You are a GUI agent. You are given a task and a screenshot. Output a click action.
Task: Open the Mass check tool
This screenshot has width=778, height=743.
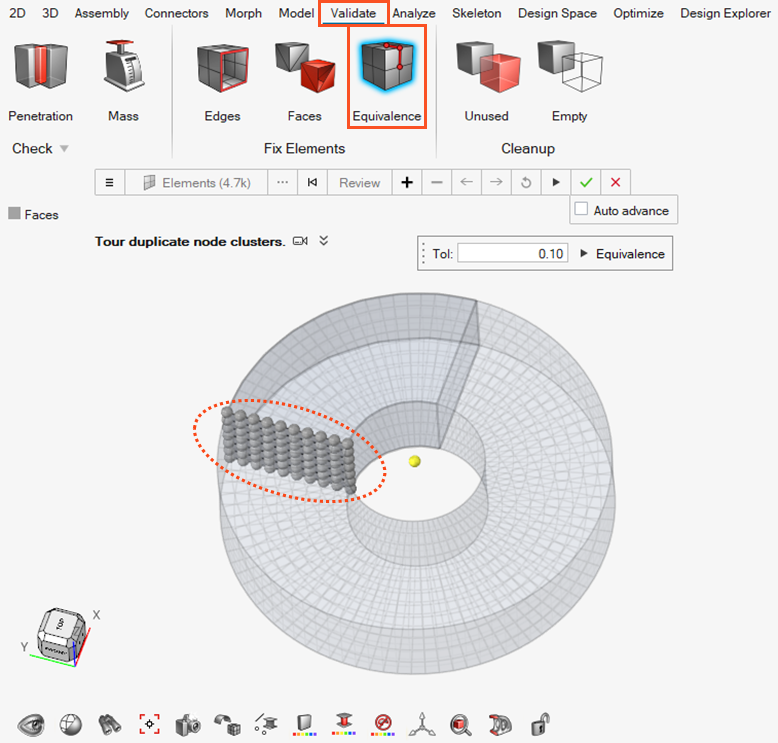click(x=123, y=79)
